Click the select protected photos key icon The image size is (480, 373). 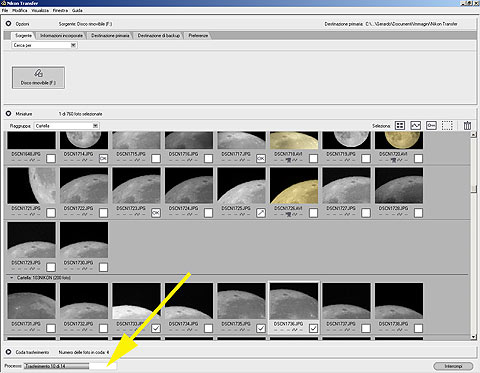pyautogui.click(x=431, y=126)
